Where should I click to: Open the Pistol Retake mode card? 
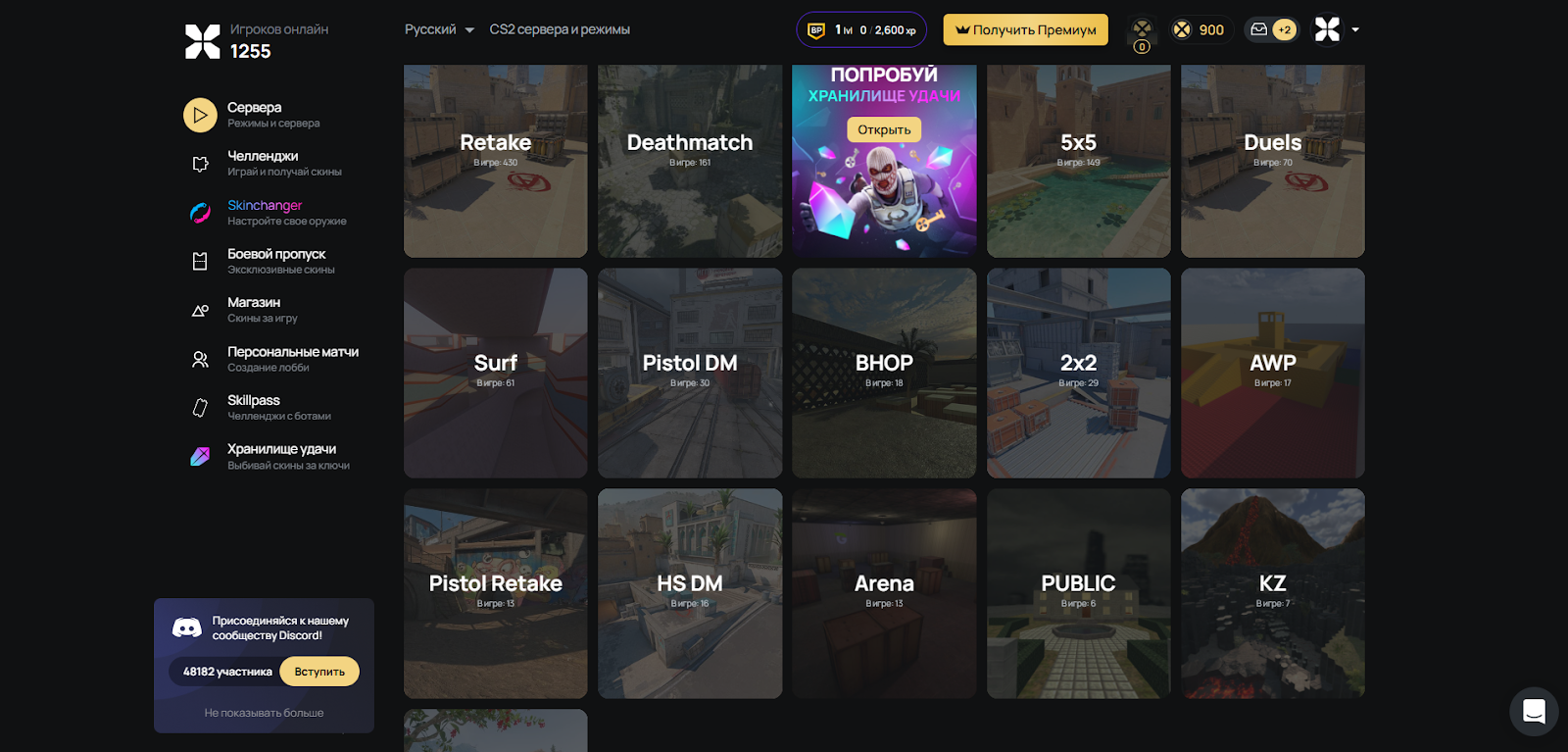coord(496,593)
